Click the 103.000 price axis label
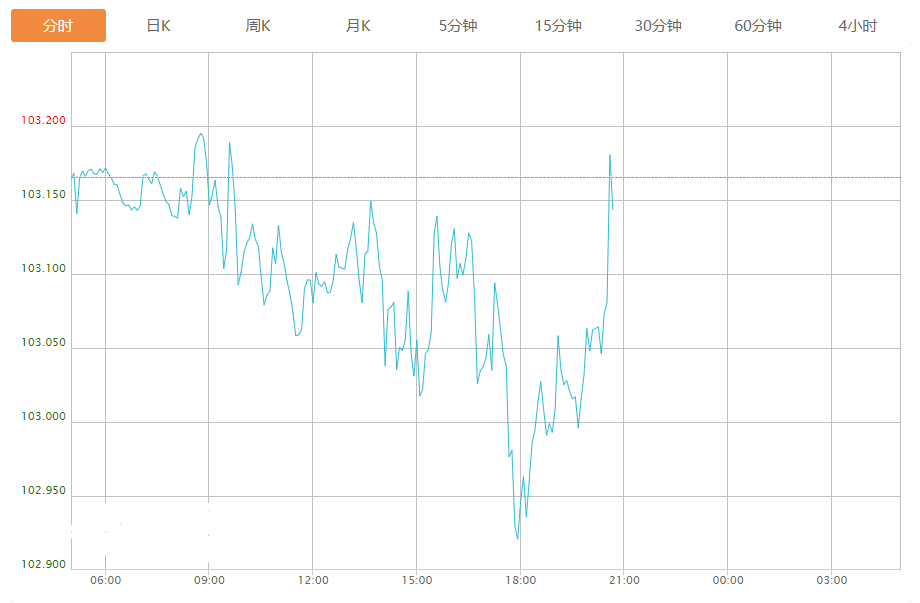This screenshot has height=603, width=920. [x=43, y=417]
